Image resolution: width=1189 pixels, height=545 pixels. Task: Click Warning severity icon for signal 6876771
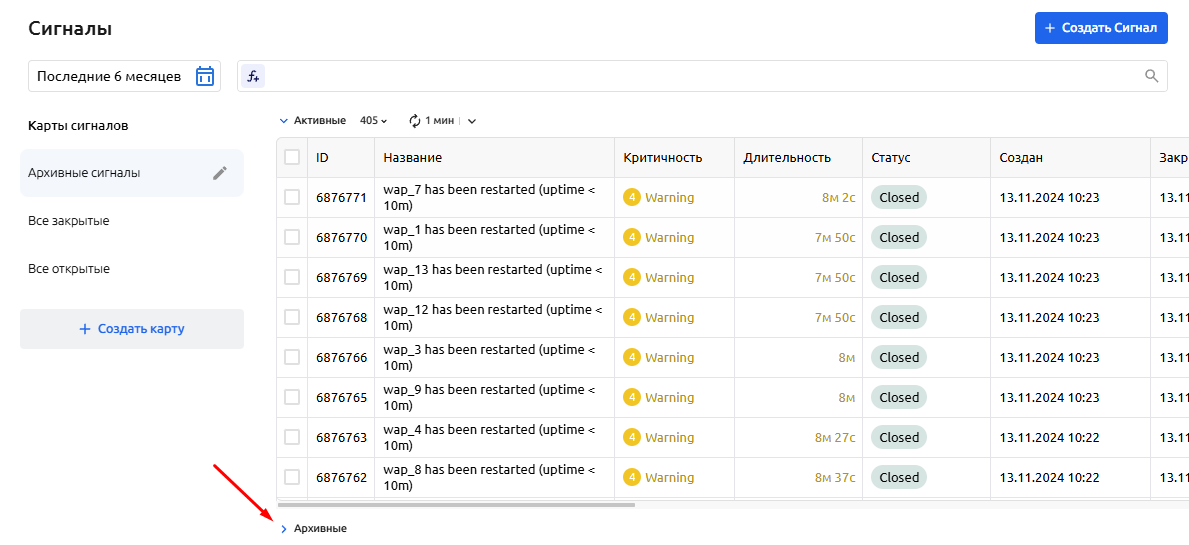(632, 198)
